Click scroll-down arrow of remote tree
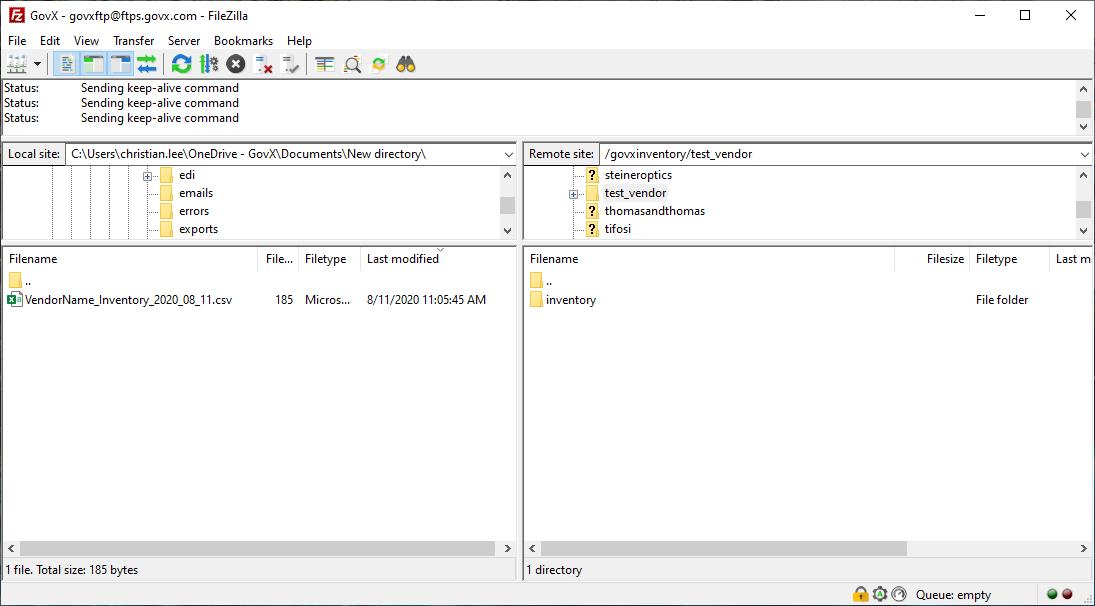This screenshot has width=1095, height=606. (x=1084, y=230)
